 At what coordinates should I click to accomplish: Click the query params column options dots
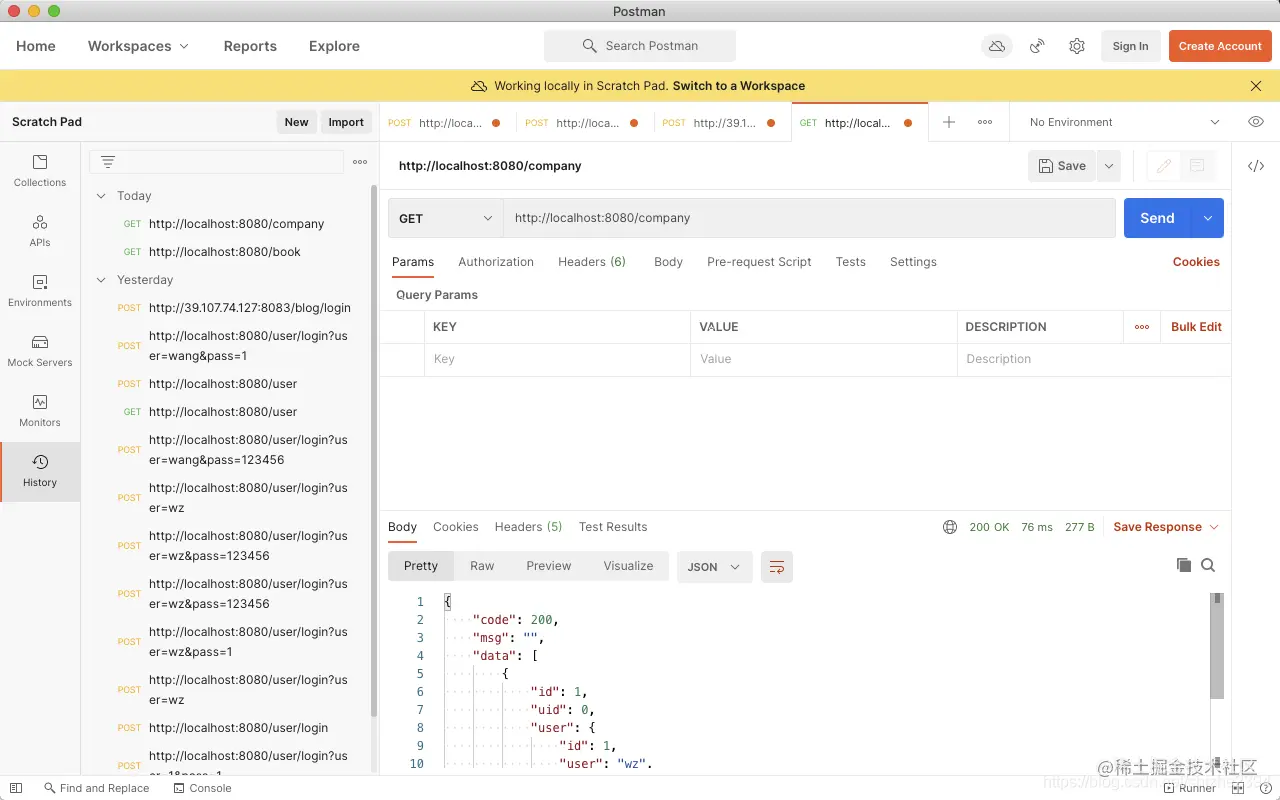click(x=1142, y=327)
